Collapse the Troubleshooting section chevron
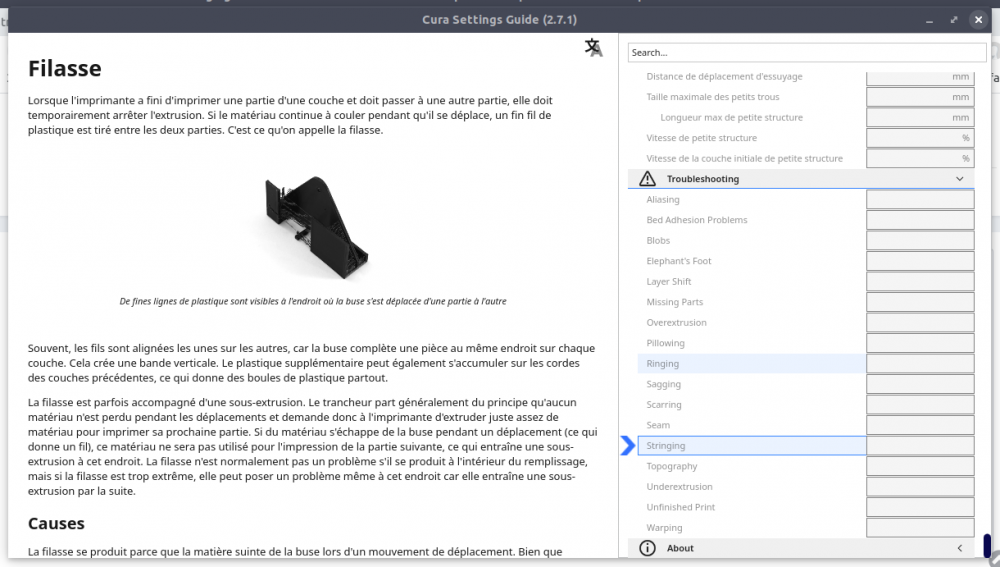This screenshot has width=1000, height=567. 959,179
